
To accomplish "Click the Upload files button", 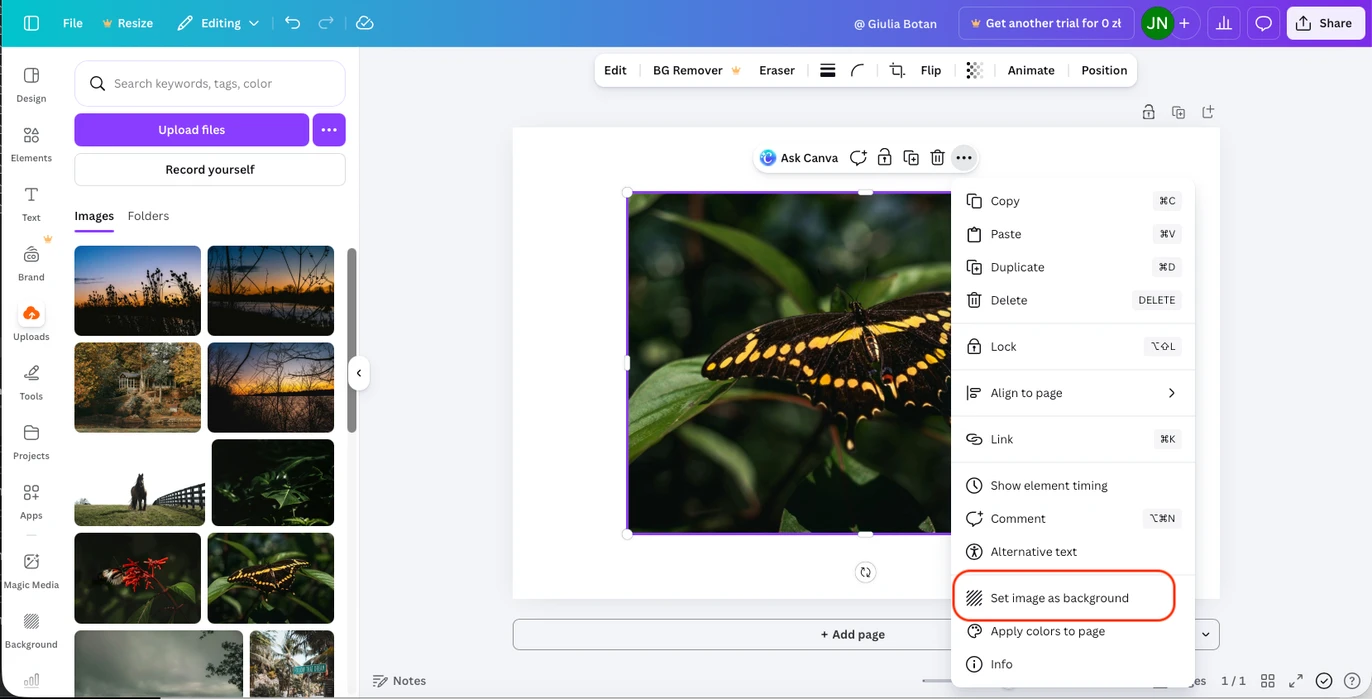I will point(191,130).
